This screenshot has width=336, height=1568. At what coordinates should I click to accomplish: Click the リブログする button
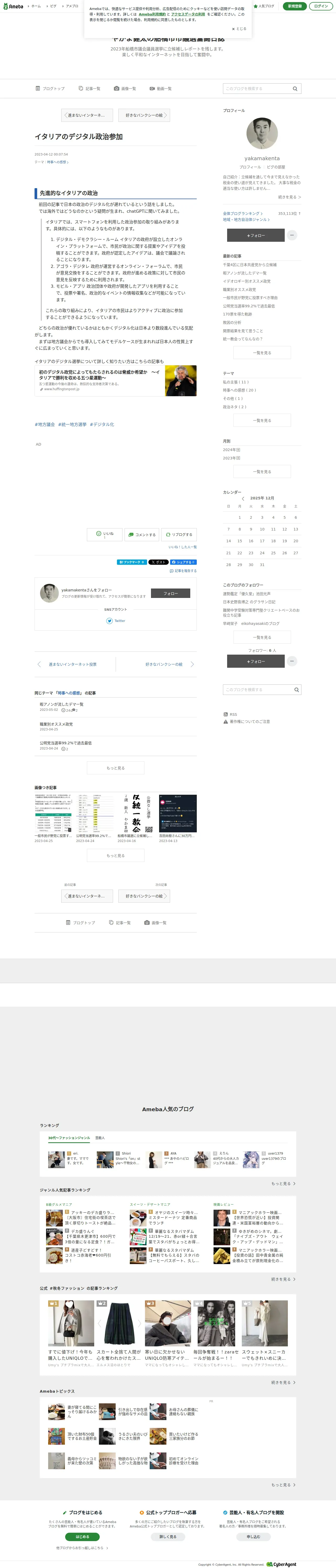(x=179, y=534)
